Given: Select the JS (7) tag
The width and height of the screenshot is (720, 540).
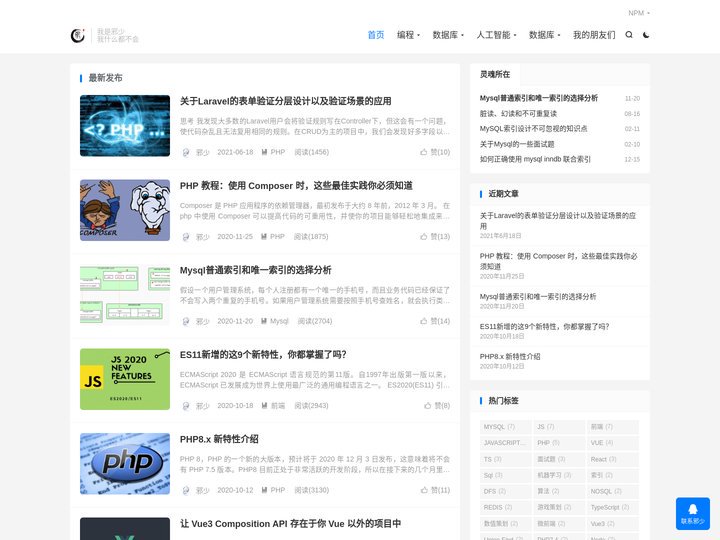Looking at the screenshot, I should (559, 427).
